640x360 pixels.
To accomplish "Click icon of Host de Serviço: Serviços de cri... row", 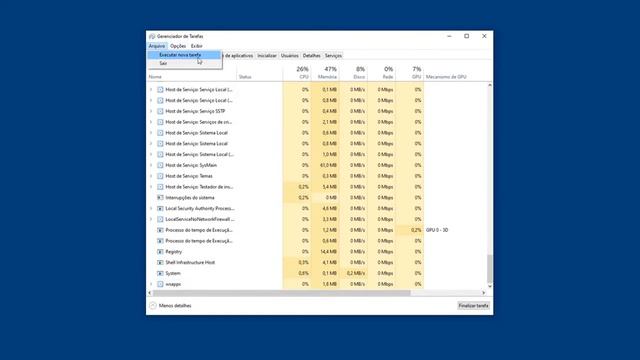I will 160,122.
